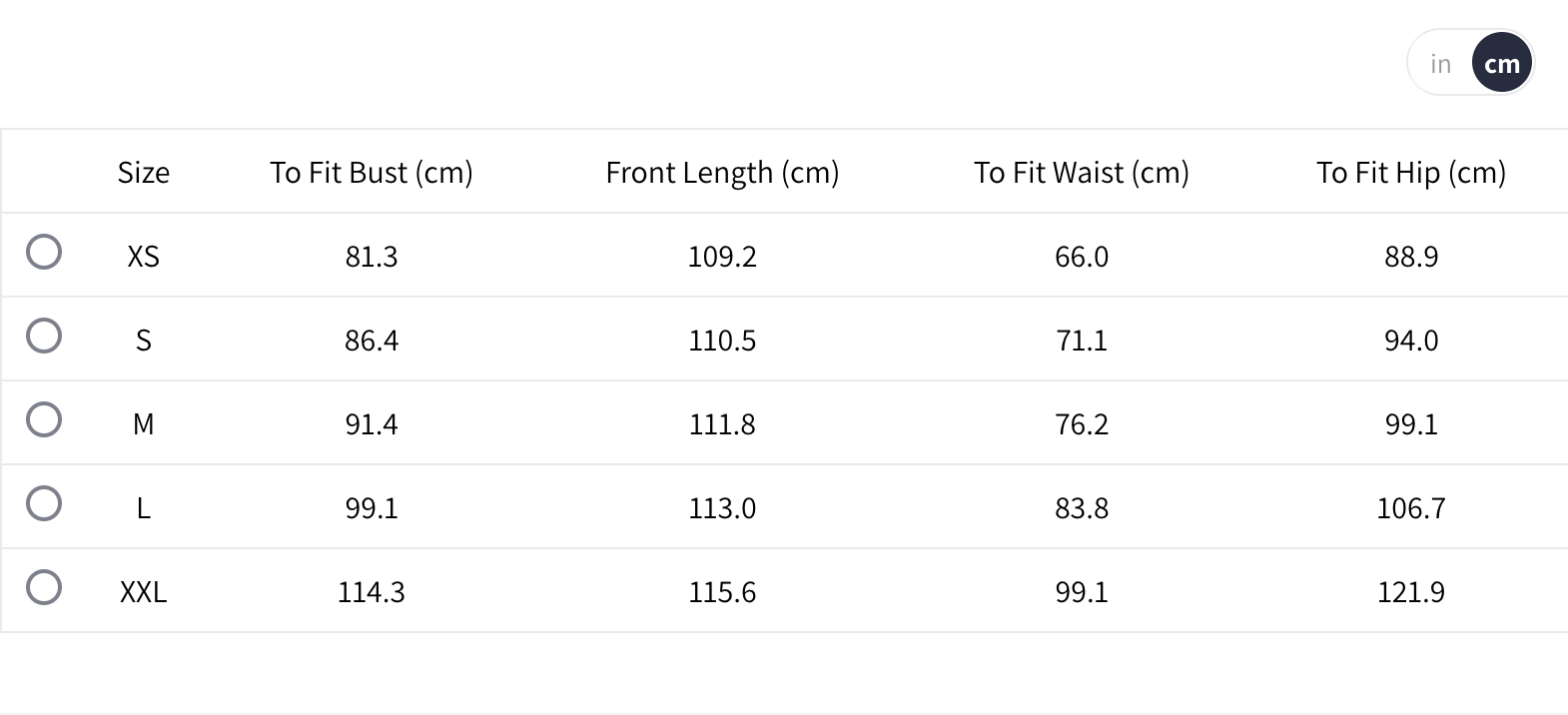This screenshot has height=715, width=1568.
Task: Click the To Fit Hip column header
Action: [x=1410, y=173]
